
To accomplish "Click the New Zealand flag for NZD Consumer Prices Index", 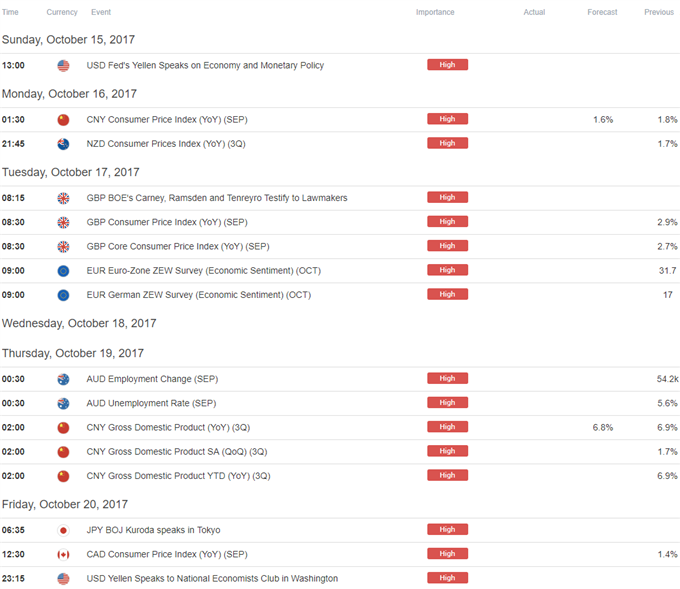I will click(63, 144).
